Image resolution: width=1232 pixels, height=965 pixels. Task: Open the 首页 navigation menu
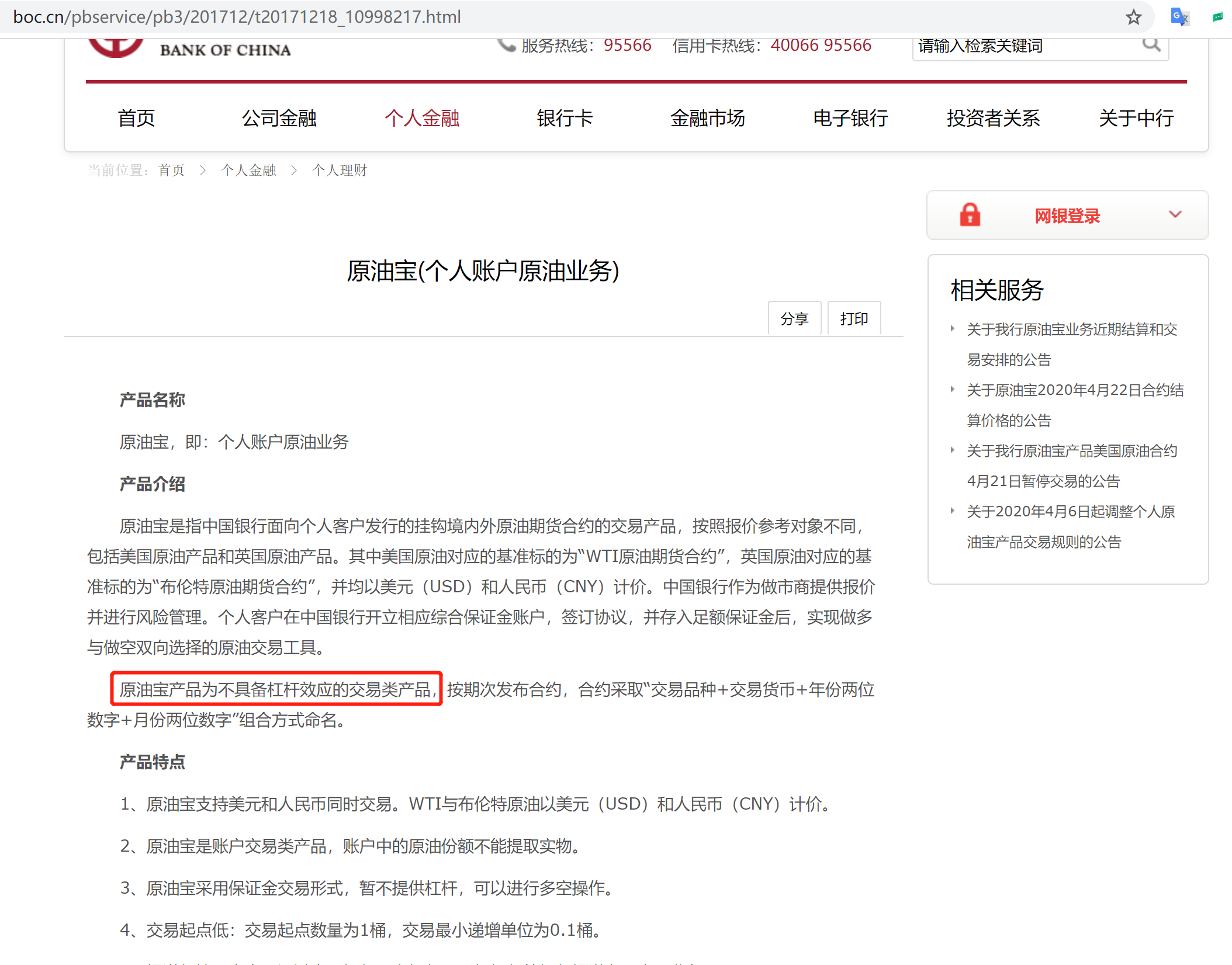point(136,118)
